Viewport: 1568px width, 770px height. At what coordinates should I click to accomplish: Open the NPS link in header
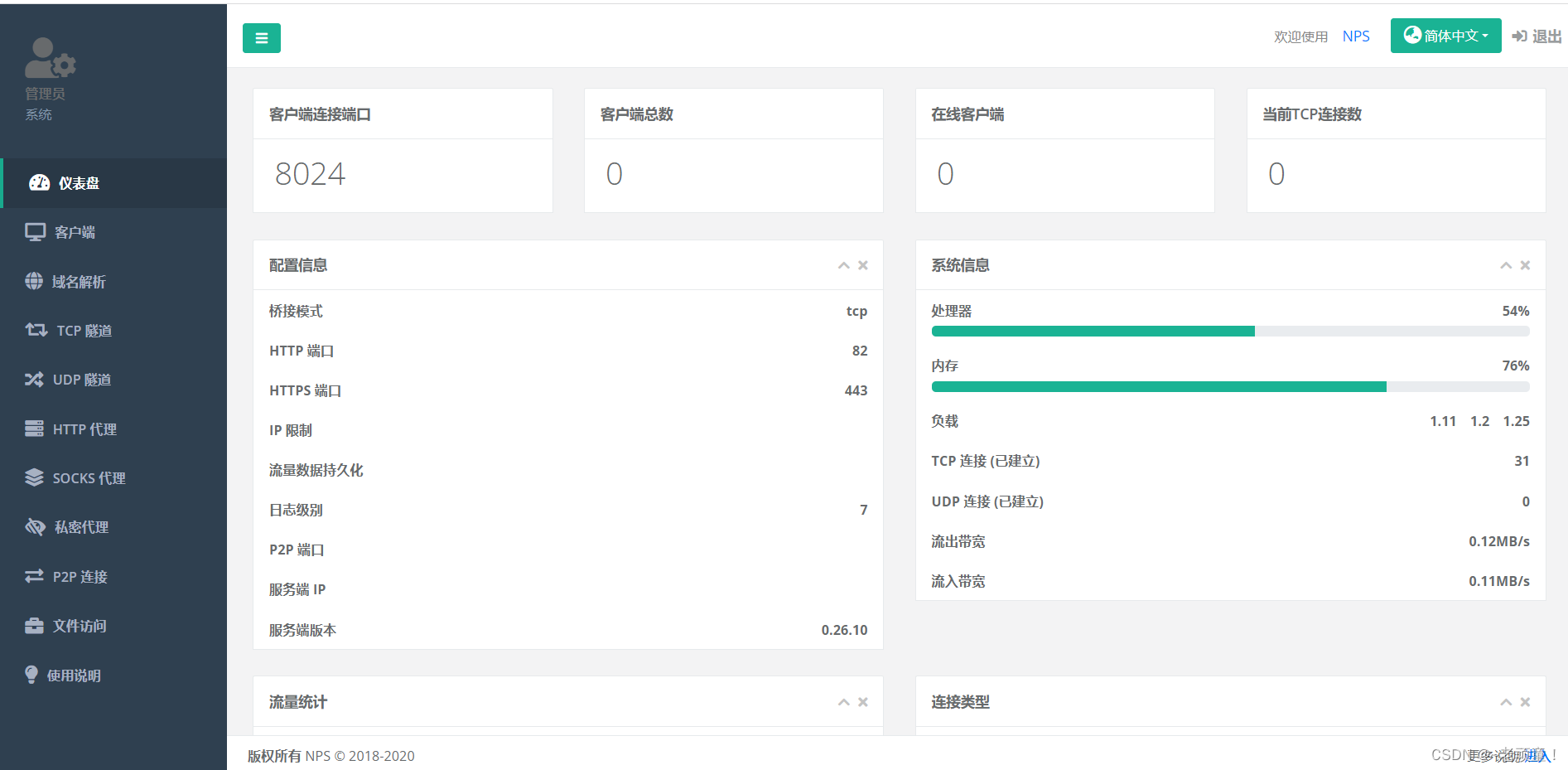[1356, 36]
